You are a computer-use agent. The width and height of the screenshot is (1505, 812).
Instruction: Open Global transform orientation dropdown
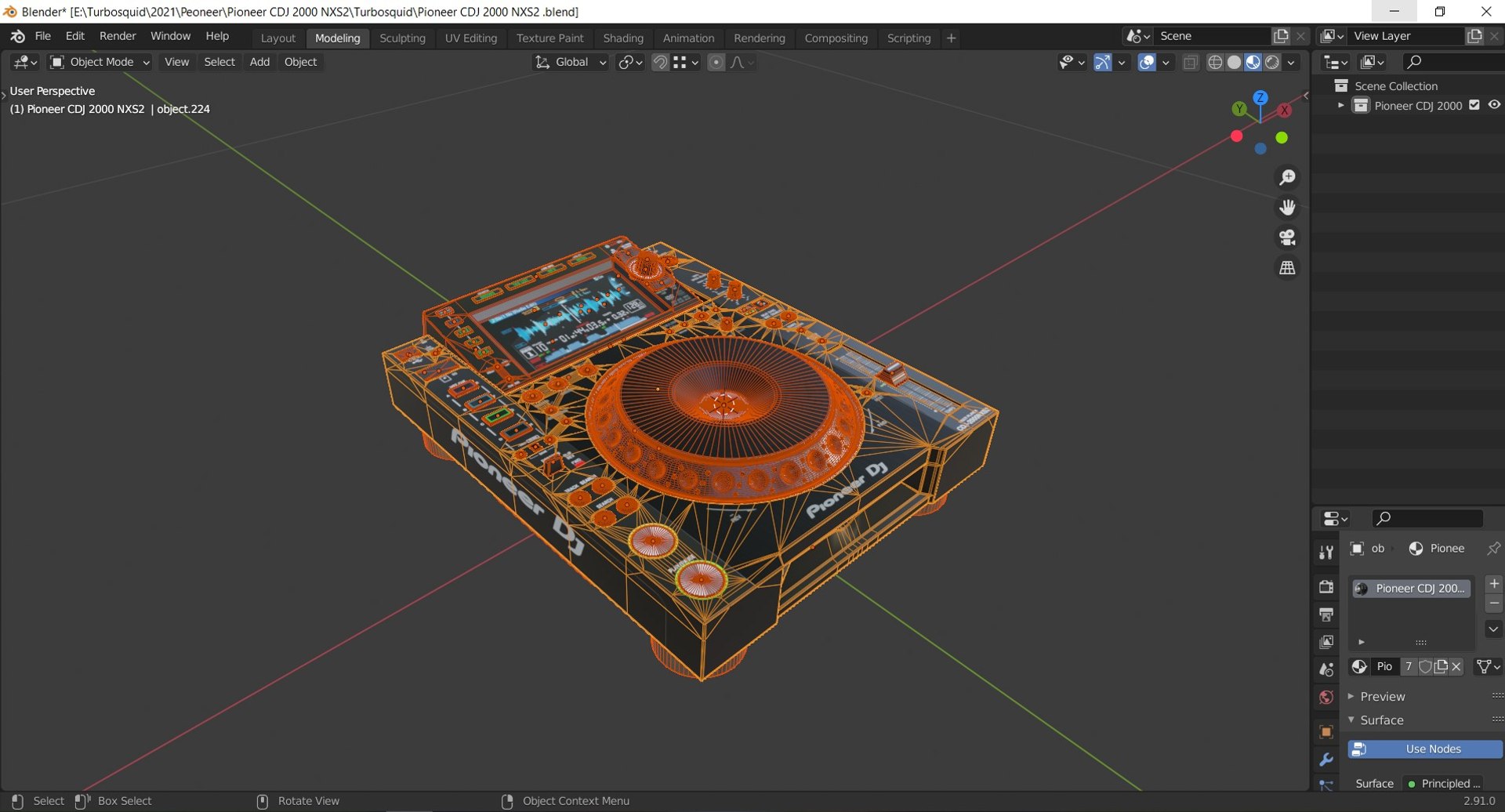[571, 62]
